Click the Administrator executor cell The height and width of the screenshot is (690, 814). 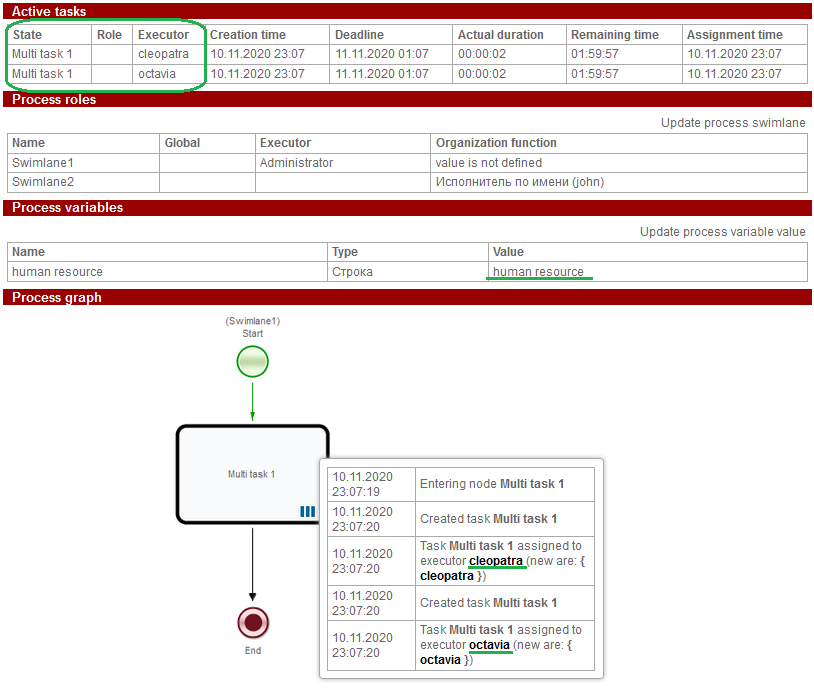(x=296, y=163)
